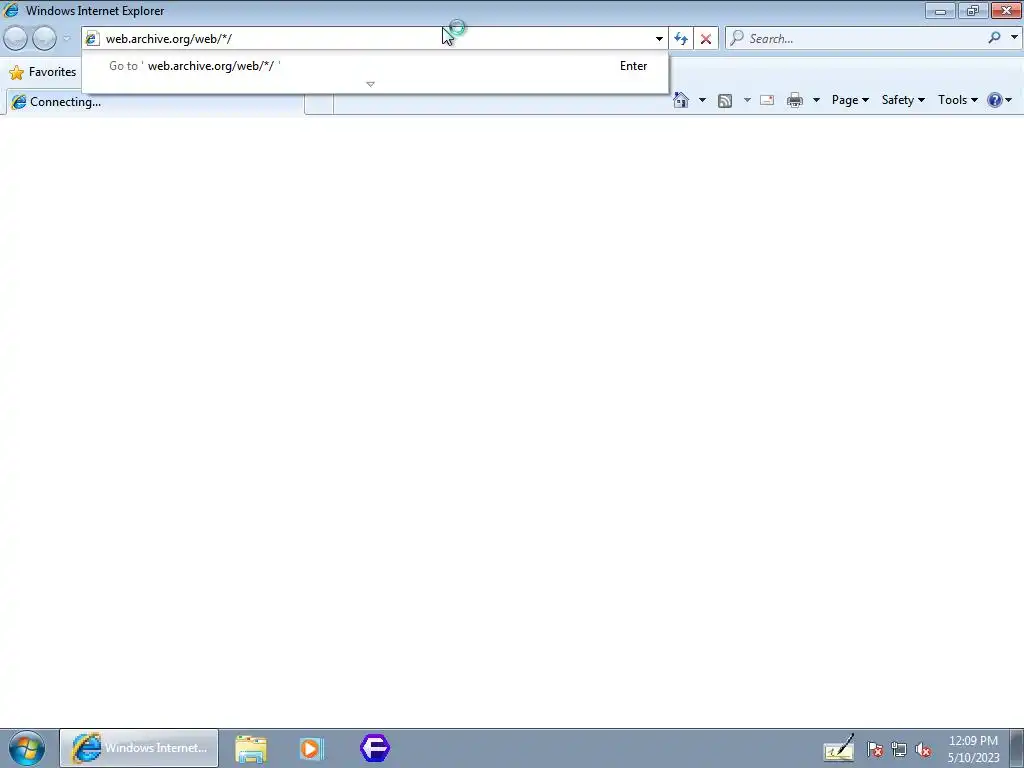Open the Feeds dropdown arrow

coord(747,100)
